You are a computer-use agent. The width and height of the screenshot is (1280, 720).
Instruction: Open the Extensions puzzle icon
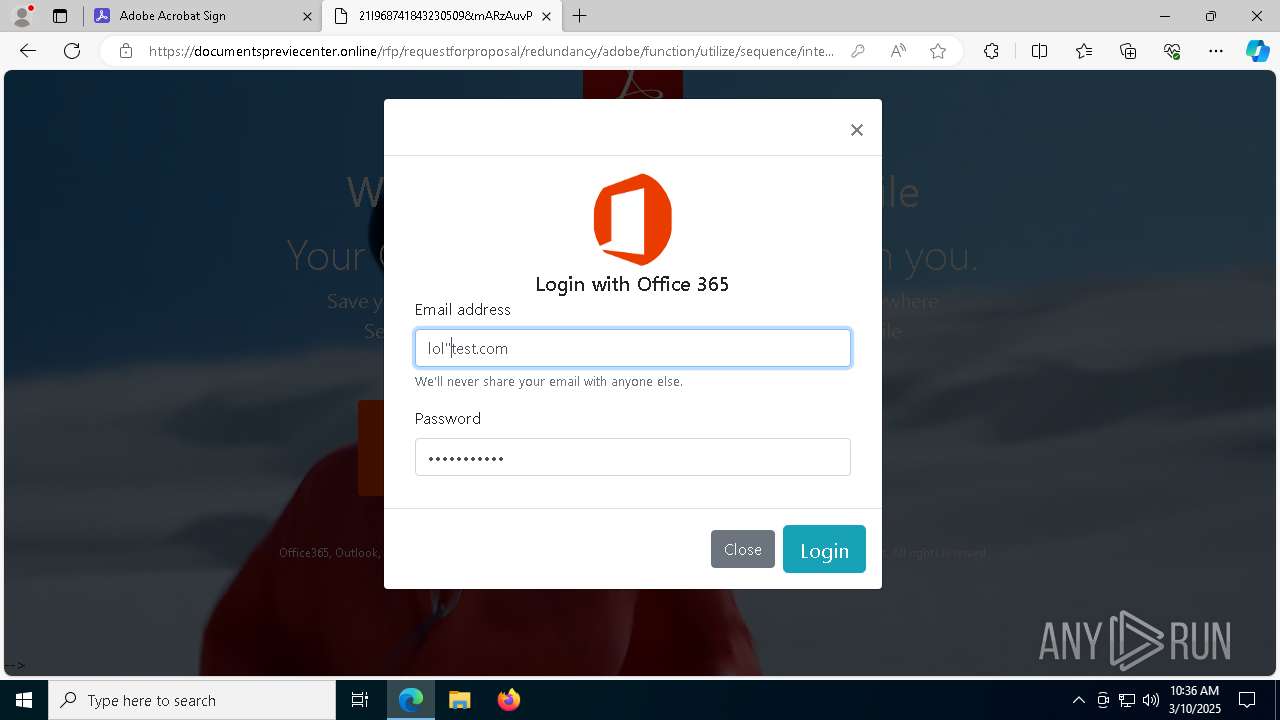pyautogui.click(x=991, y=51)
